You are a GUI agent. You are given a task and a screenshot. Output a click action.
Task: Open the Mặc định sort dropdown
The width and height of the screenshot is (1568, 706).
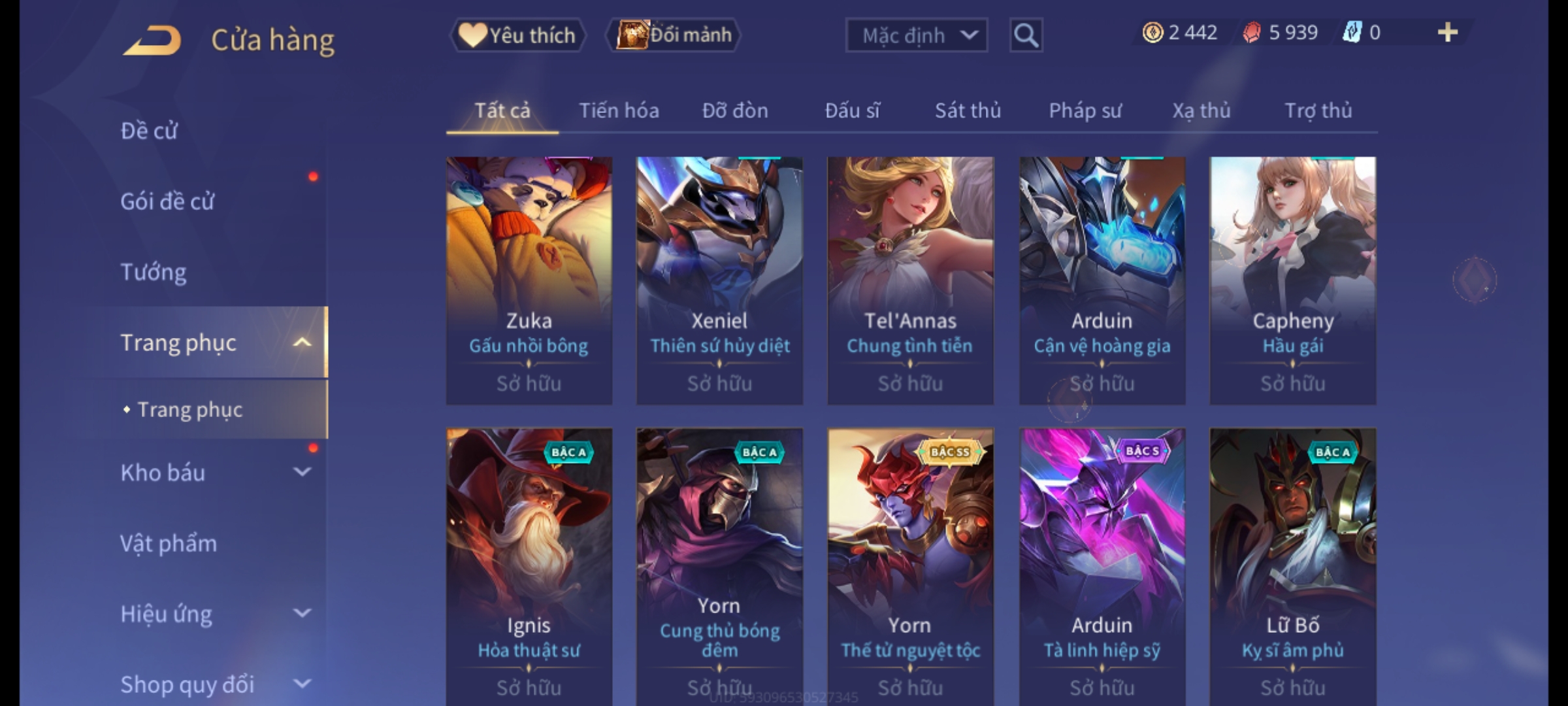click(x=916, y=35)
